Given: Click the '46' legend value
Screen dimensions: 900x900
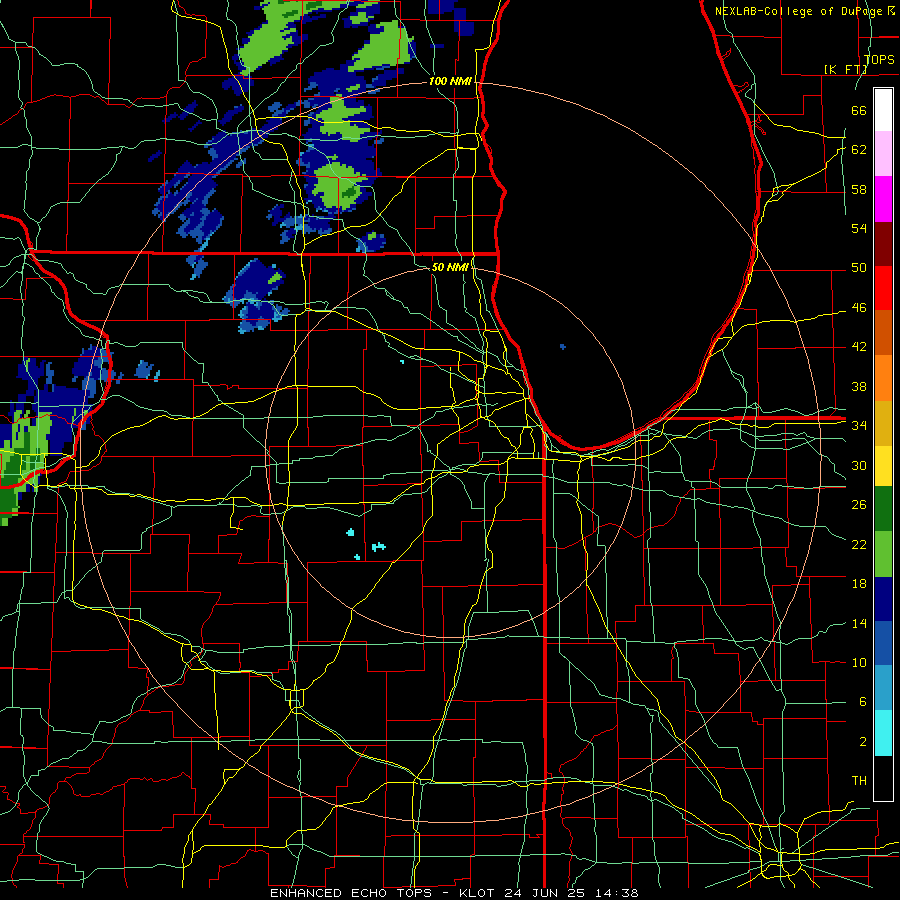Looking at the screenshot, I should tap(859, 308).
